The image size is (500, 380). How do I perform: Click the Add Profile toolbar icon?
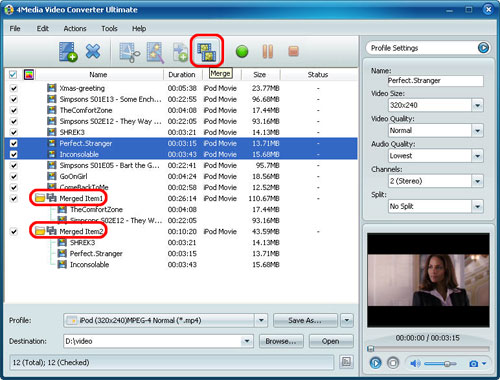[x=180, y=52]
